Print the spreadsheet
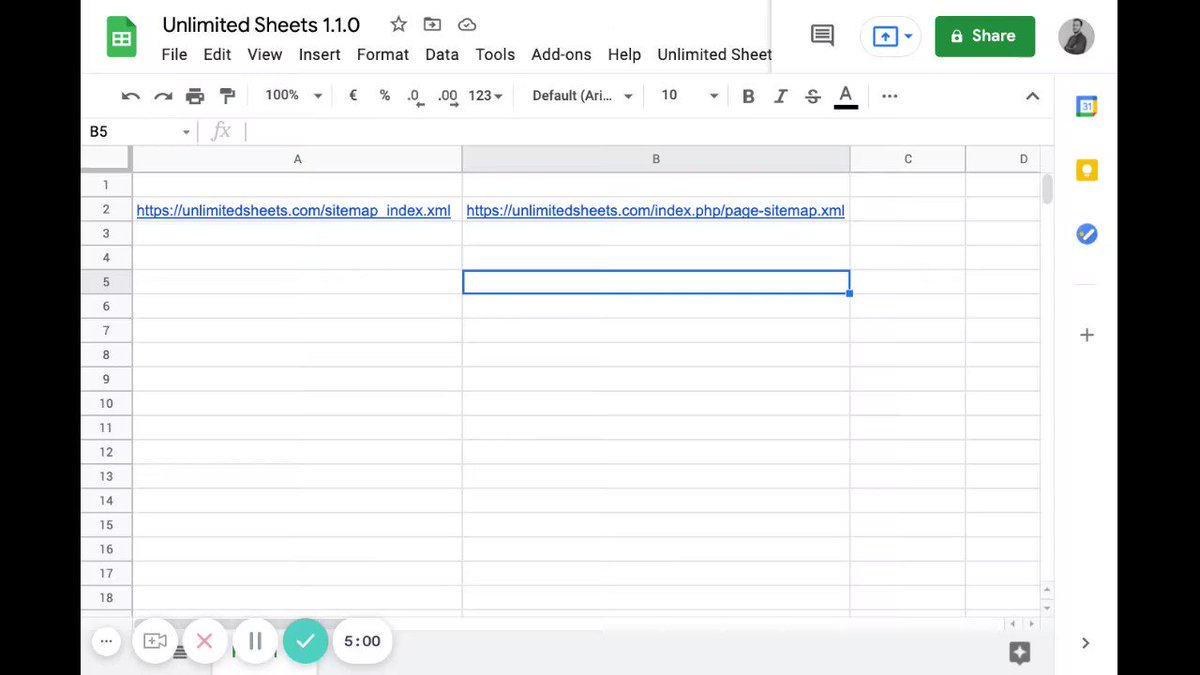1200x675 pixels. click(x=195, y=96)
